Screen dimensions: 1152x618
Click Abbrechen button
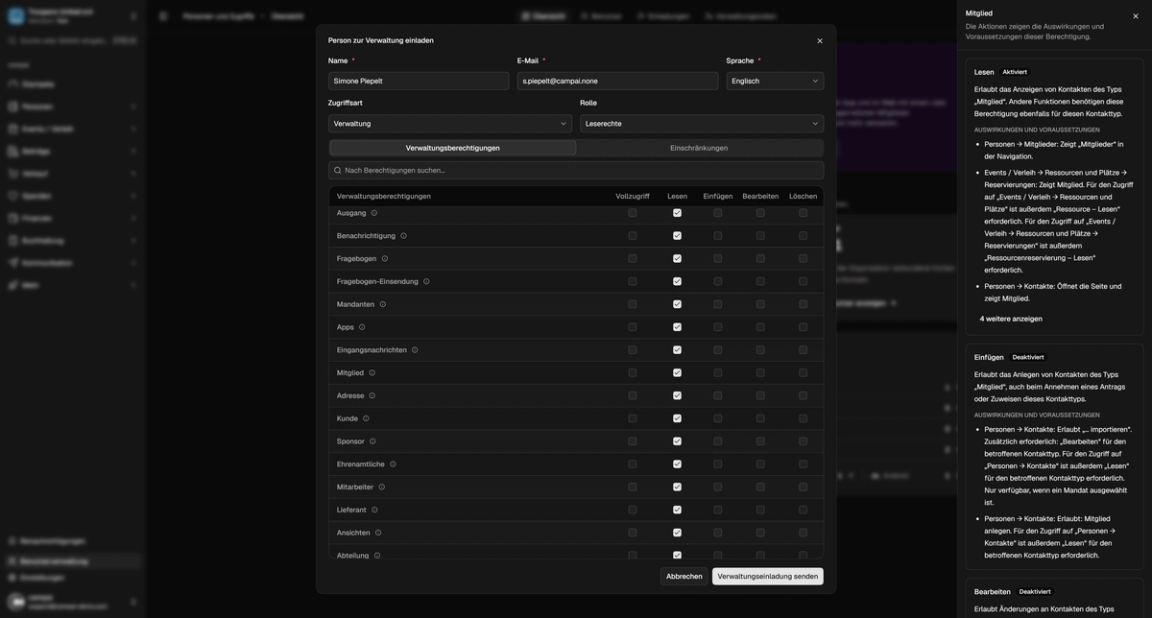(684, 576)
